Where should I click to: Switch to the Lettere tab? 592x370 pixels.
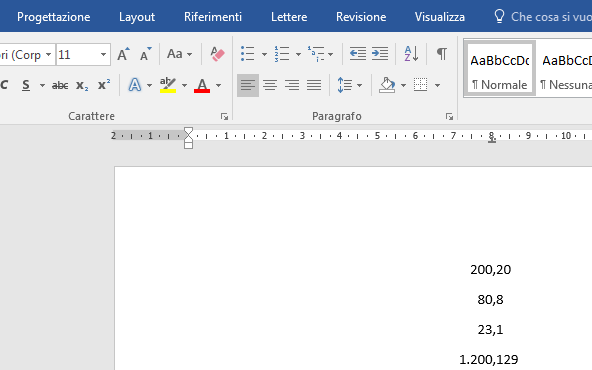point(289,17)
